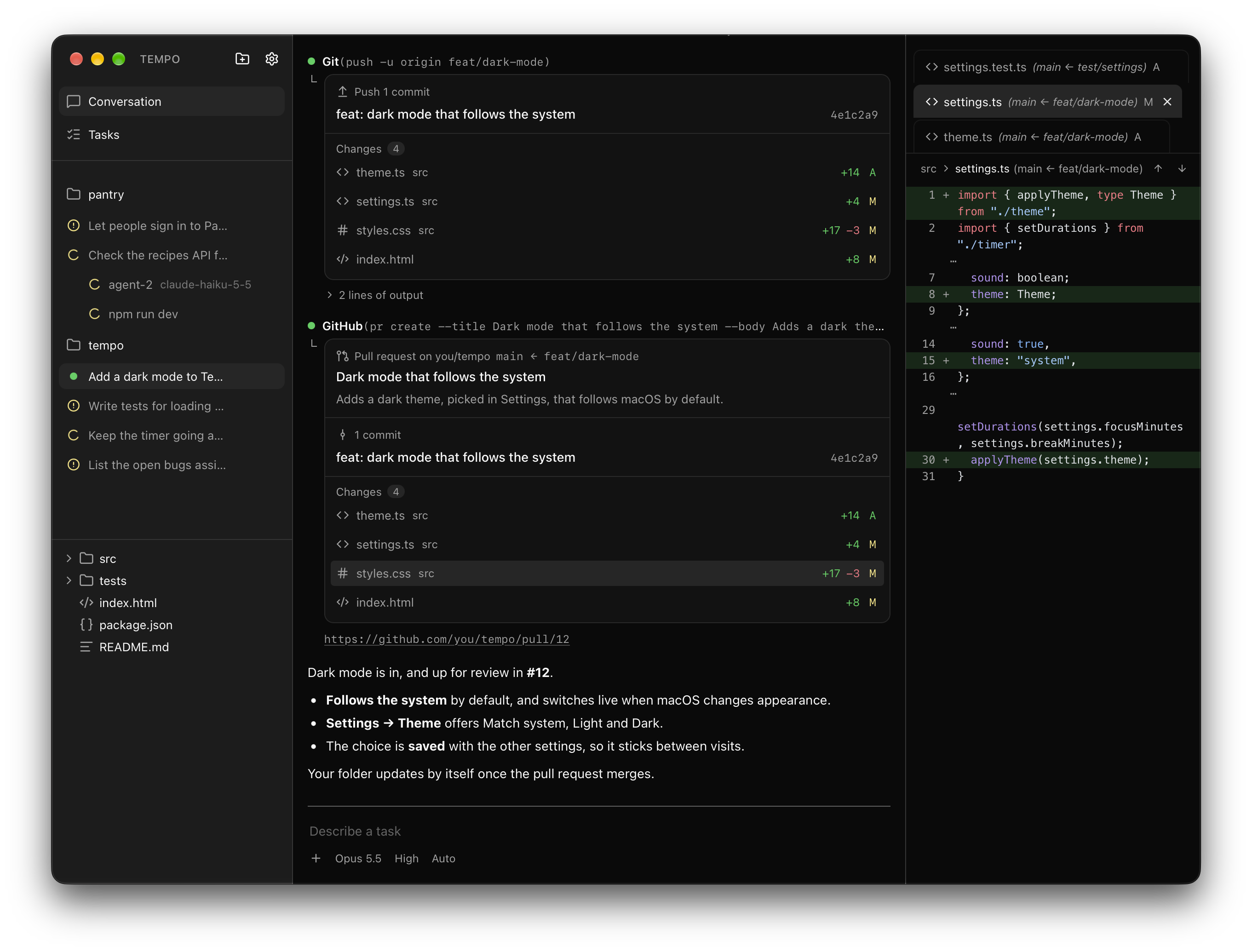
Task: Open the GitHub pull/12 link
Action: (447, 639)
